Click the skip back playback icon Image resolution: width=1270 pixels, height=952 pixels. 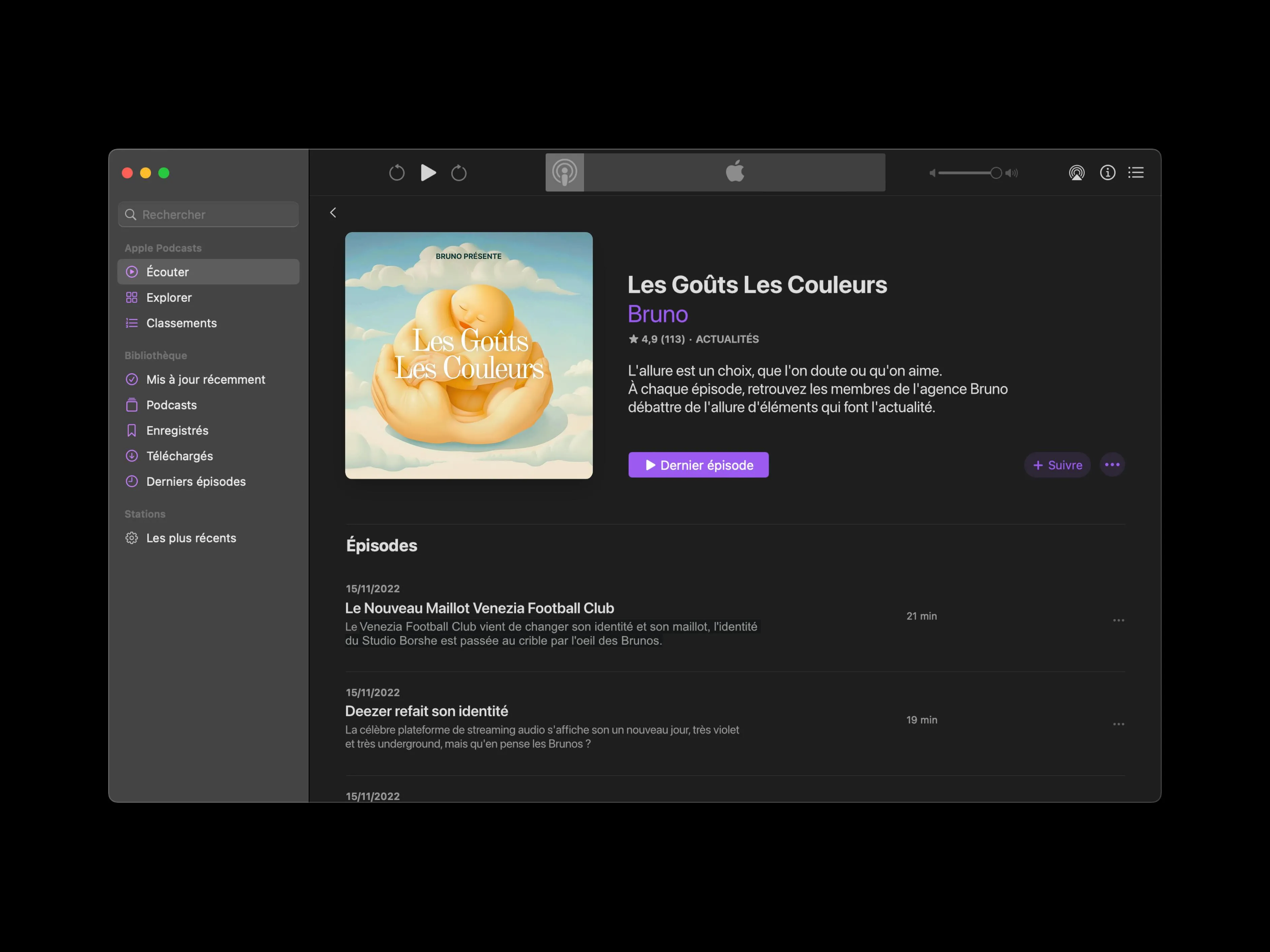click(x=396, y=173)
